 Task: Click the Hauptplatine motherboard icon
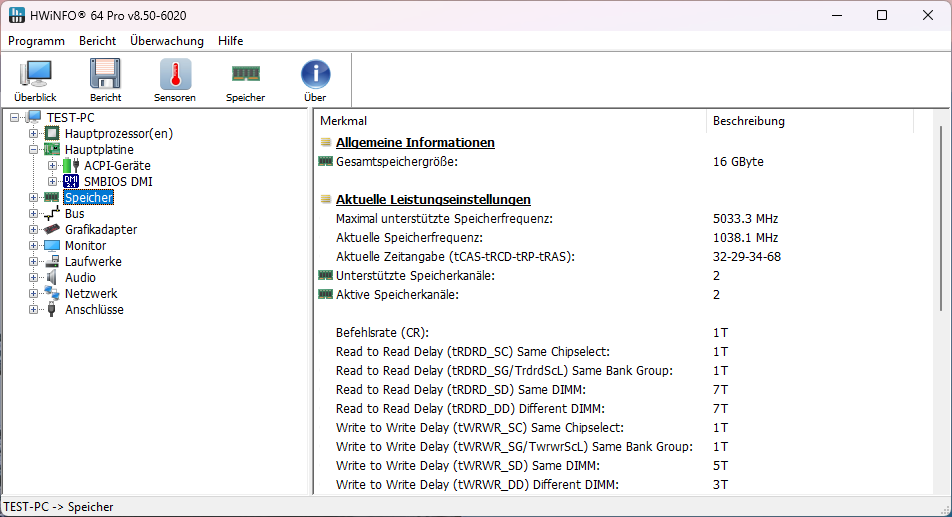coord(52,149)
